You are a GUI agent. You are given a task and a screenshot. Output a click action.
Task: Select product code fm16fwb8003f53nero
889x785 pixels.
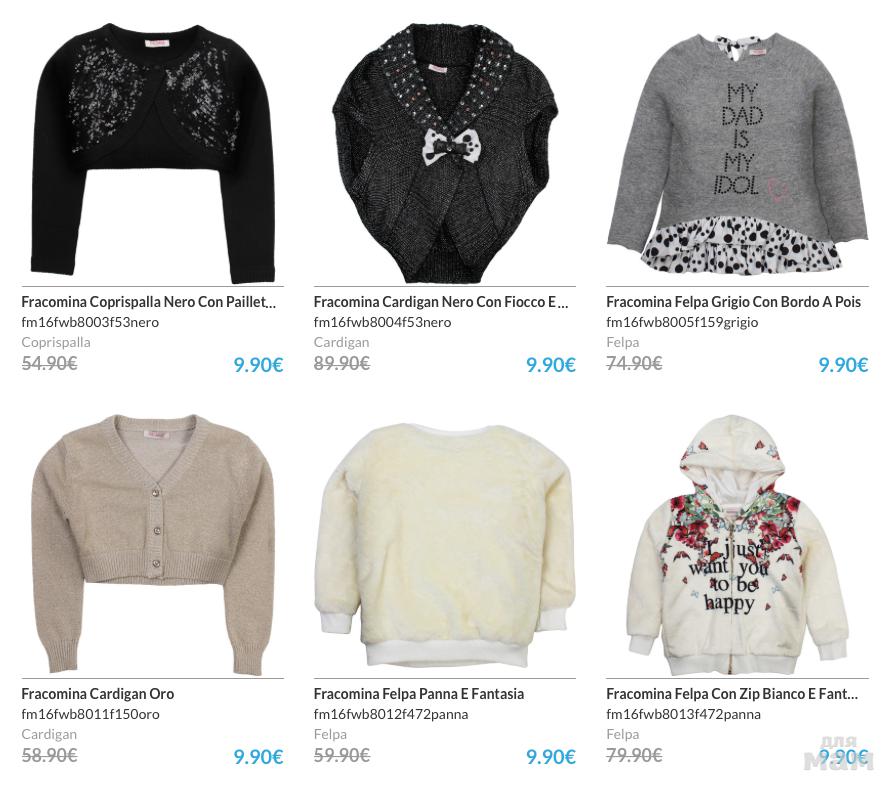90,323
